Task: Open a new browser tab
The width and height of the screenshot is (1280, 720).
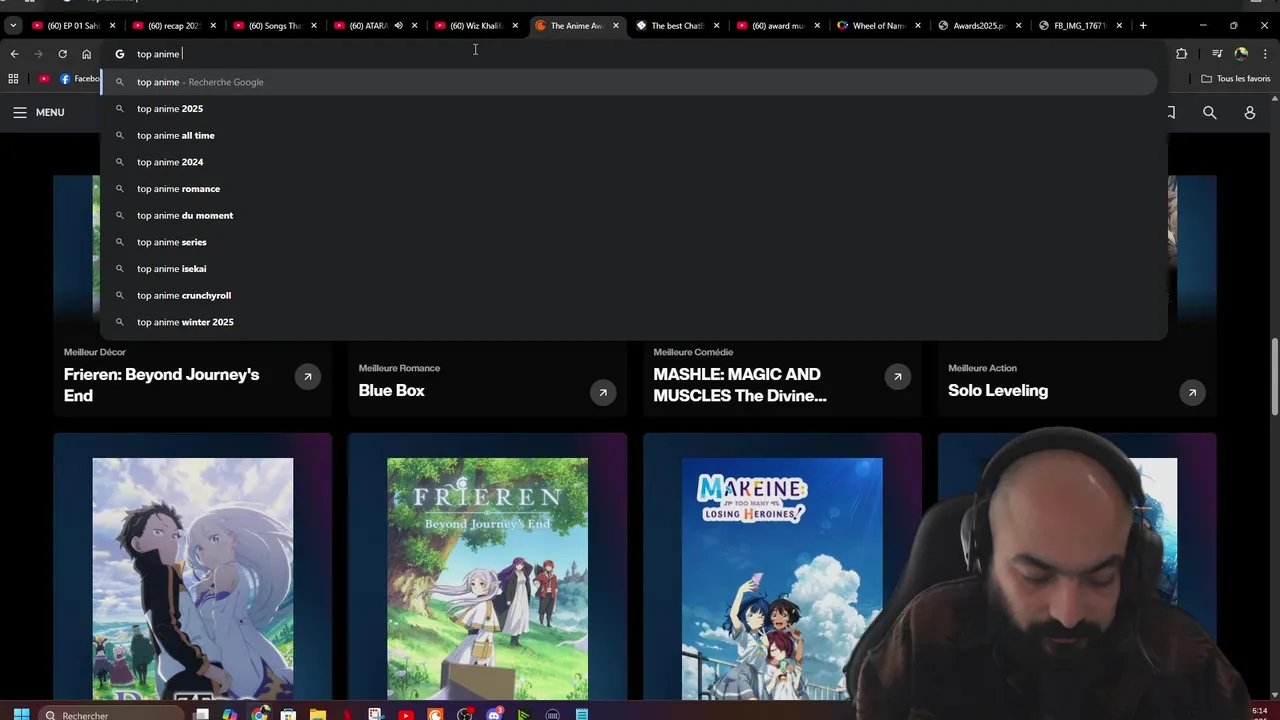Action: [x=1143, y=25]
